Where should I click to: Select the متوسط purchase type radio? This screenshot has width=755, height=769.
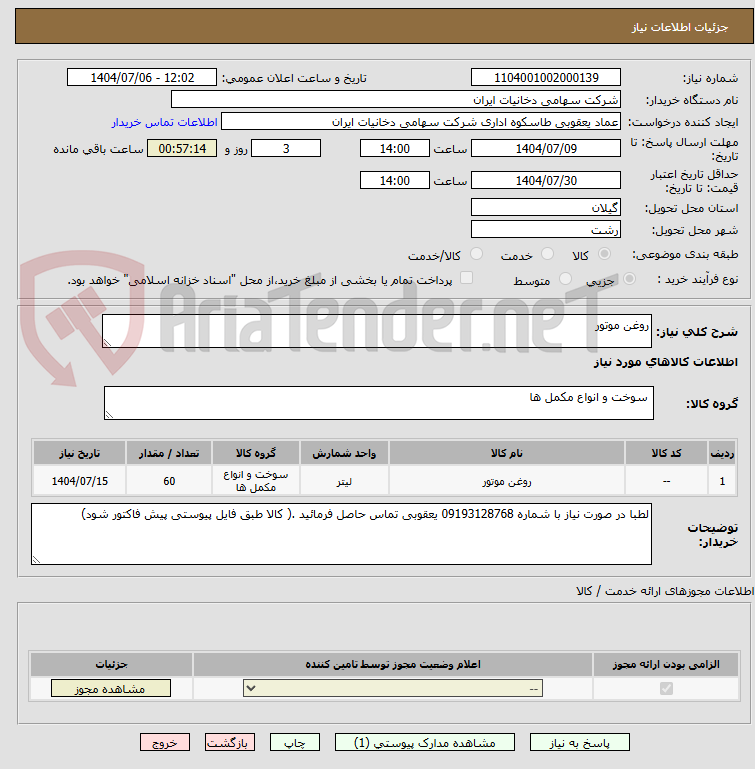coord(565,279)
